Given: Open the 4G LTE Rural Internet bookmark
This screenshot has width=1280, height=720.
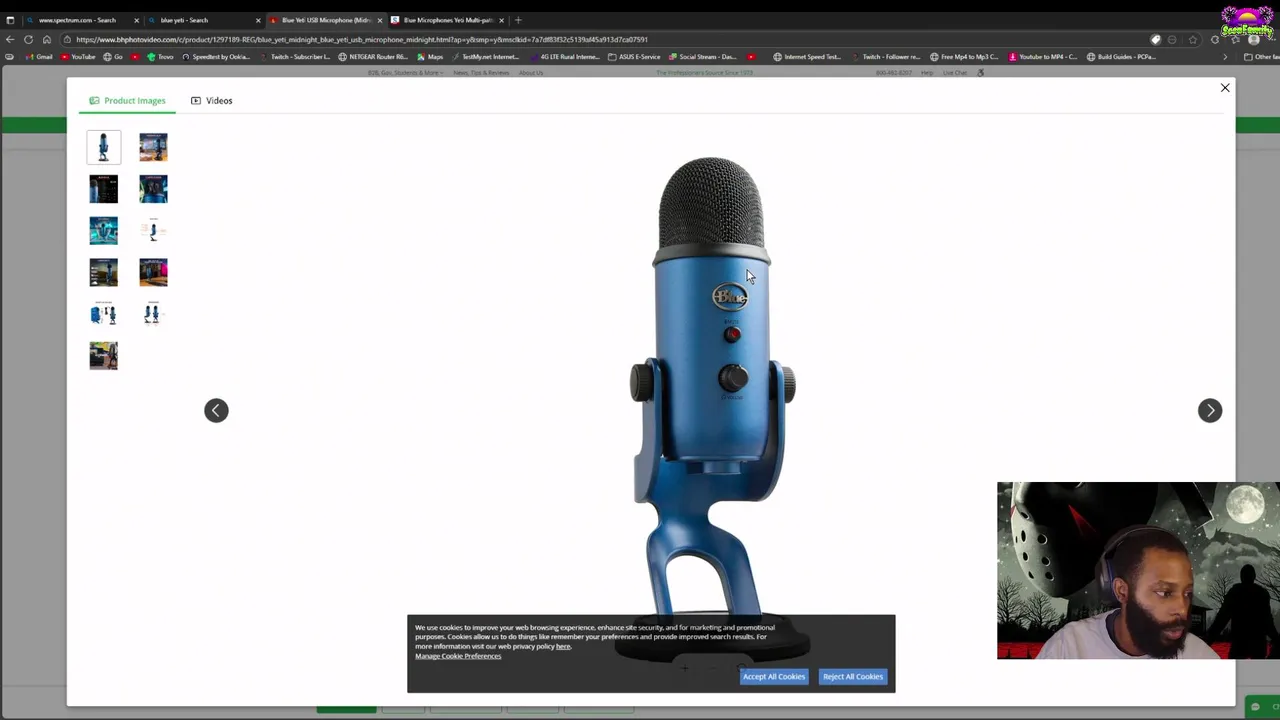Looking at the screenshot, I should 564,57.
